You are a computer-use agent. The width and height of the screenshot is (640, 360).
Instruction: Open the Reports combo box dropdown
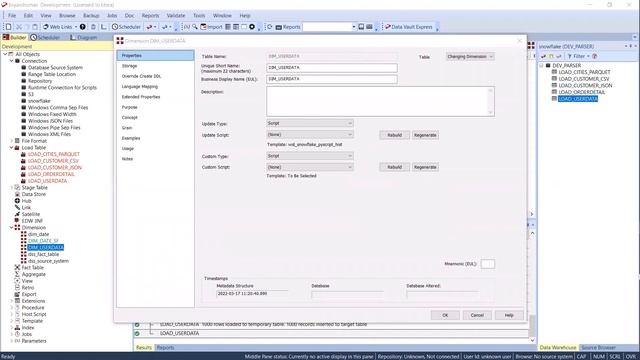353,27
